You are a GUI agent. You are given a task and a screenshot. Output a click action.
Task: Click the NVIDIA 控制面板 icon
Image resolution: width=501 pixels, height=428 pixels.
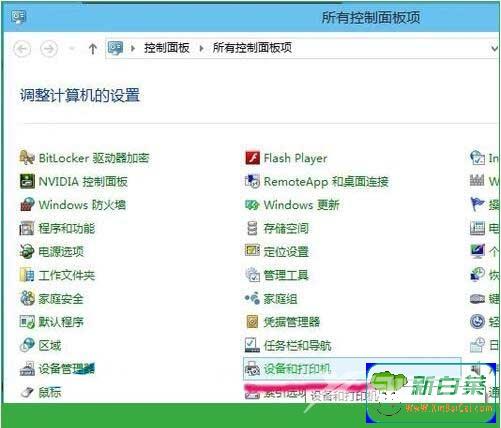(x=27, y=181)
